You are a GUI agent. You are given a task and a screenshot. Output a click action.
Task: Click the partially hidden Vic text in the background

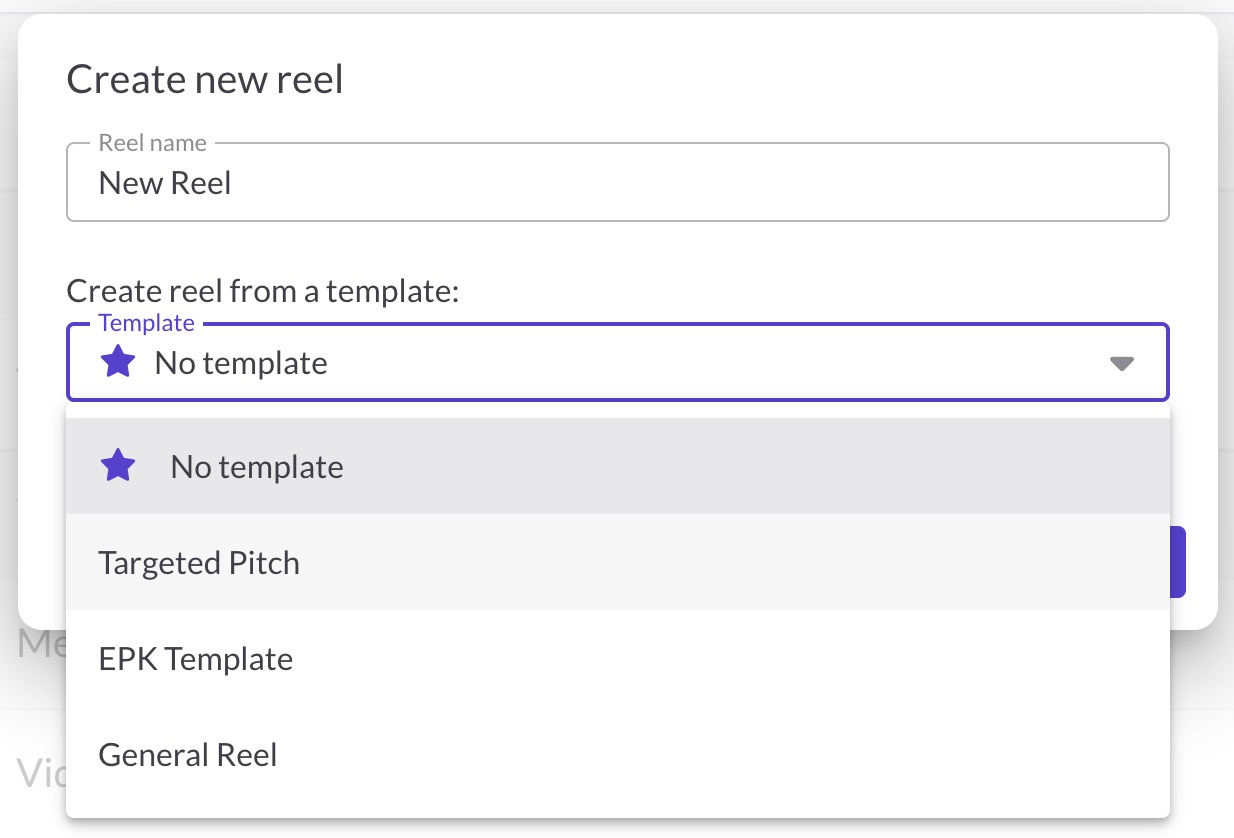[x=40, y=772]
